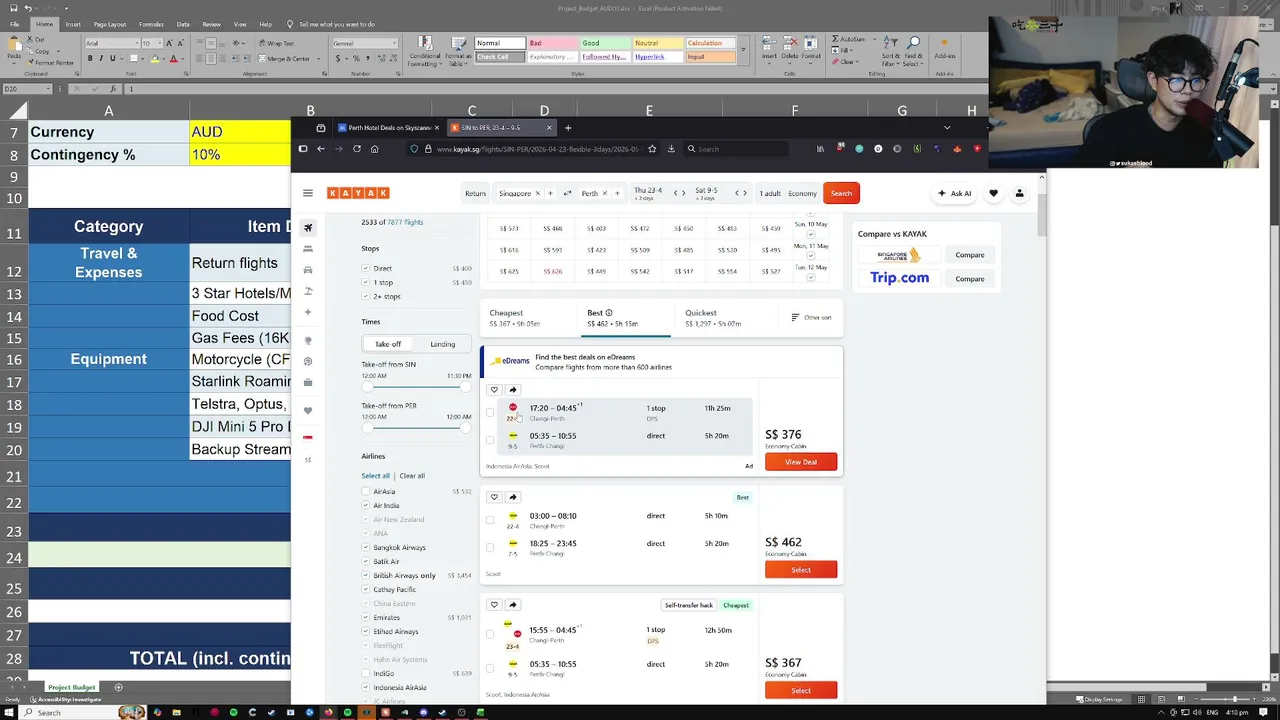Viewport: 1280px width, 720px height.
Task: Select the Flights icon in KAYAK sidebar
Action: (x=308, y=228)
